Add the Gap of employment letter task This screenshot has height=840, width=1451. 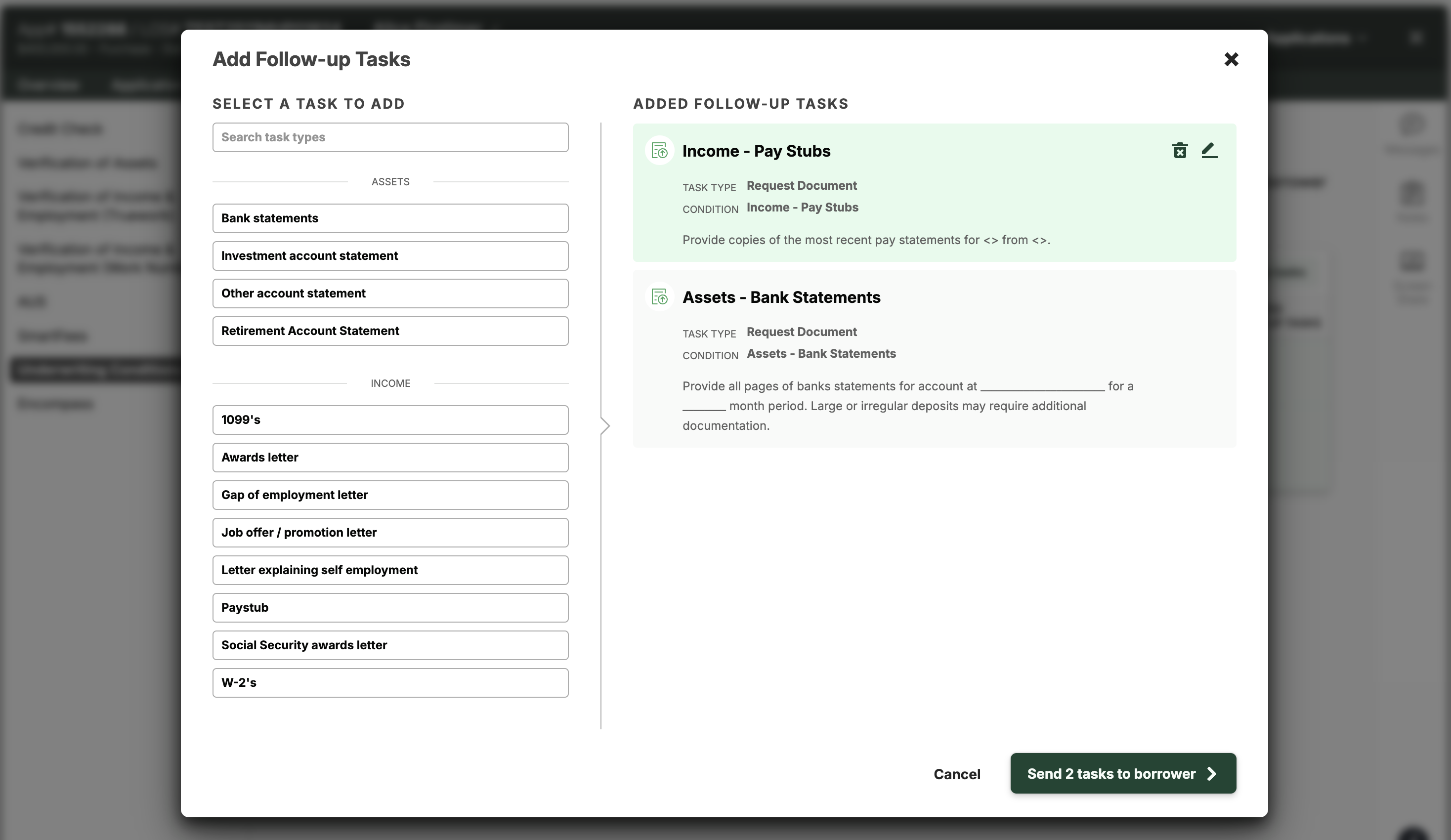pos(390,495)
